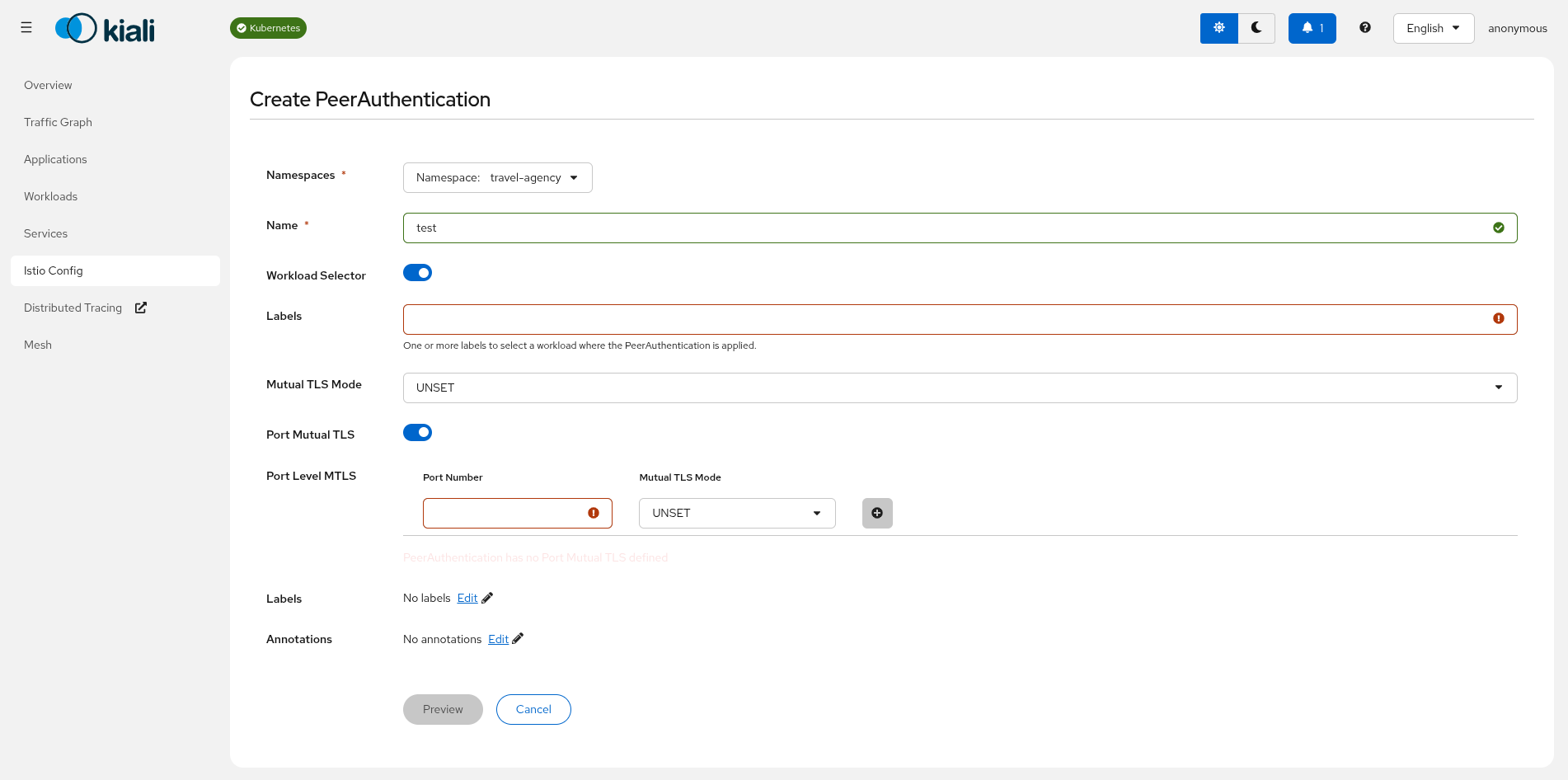
Task: Click the Cancel button
Action: pos(533,709)
